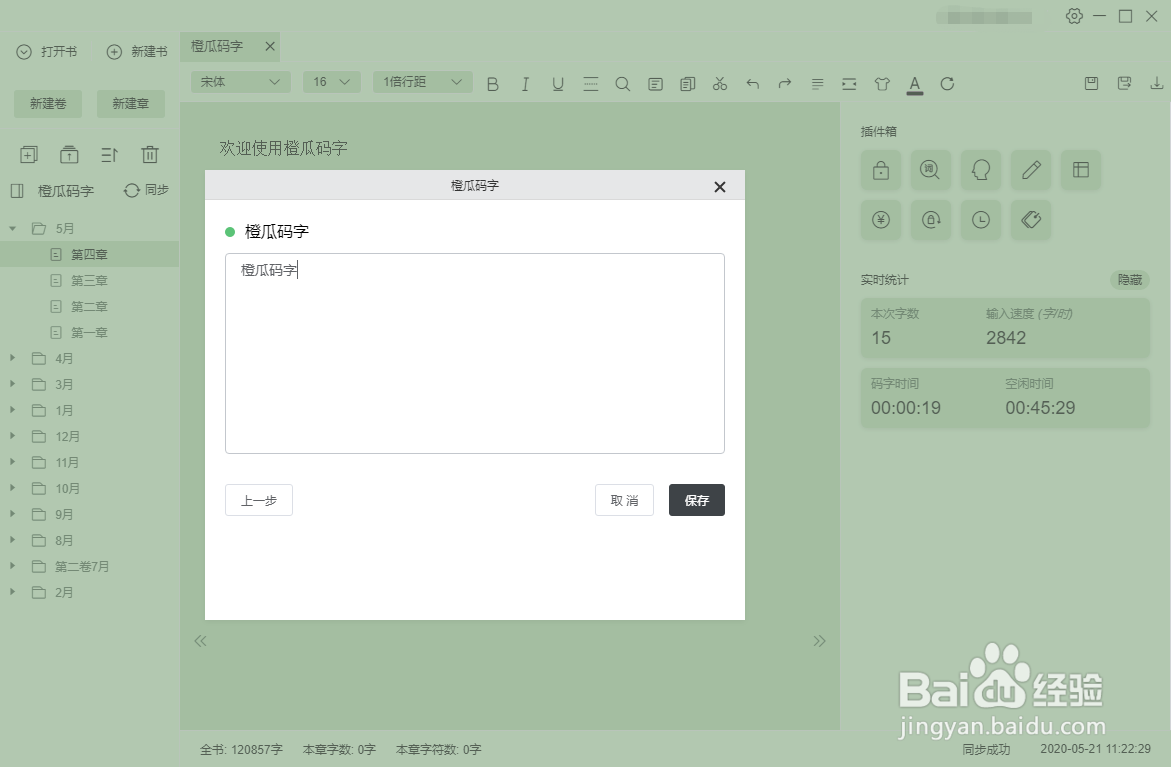Undo the last edit
This screenshot has height=767, width=1171.
(x=753, y=84)
